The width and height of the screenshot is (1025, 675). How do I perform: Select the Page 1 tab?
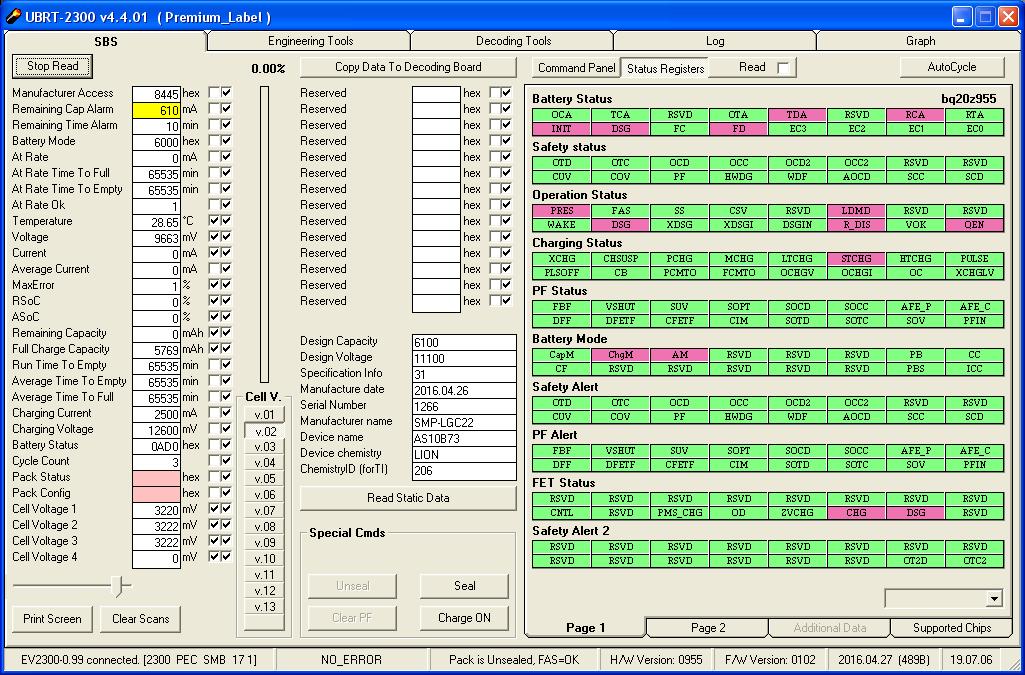pos(585,628)
